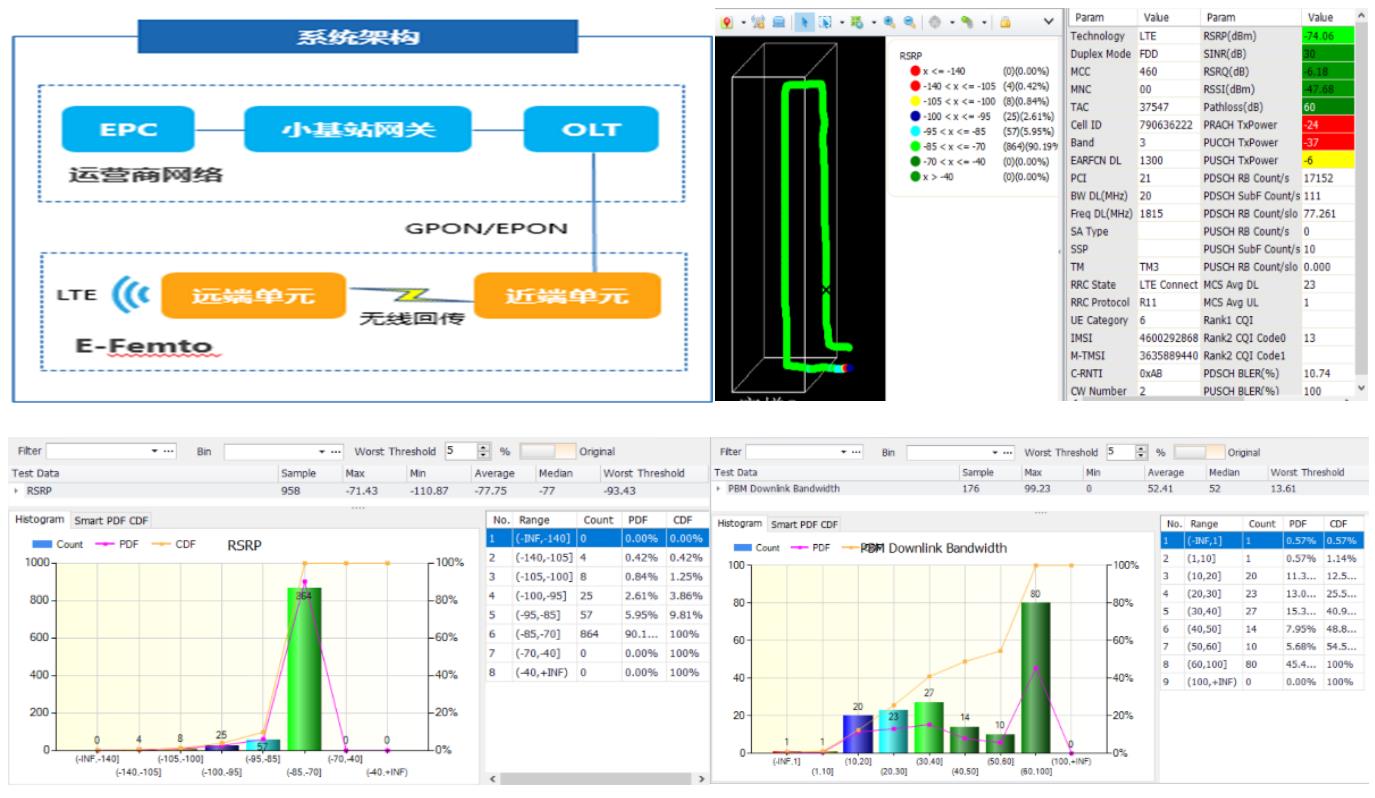
Task: Click the yellow lock icon
Action: pyautogui.click(x=1004, y=21)
